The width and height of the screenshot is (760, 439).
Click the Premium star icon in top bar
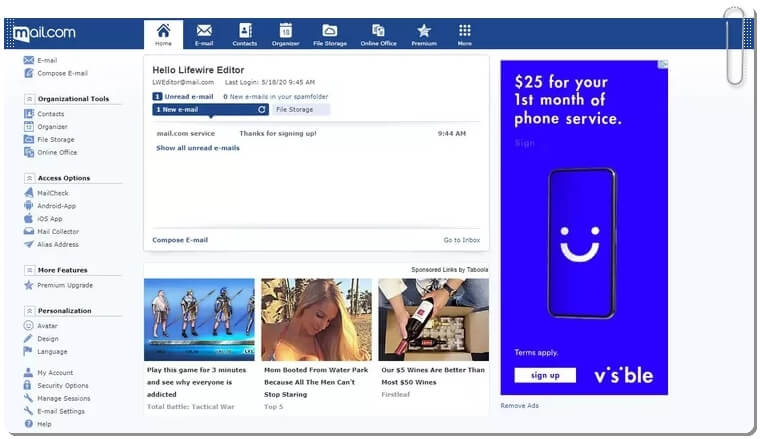(x=424, y=31)
